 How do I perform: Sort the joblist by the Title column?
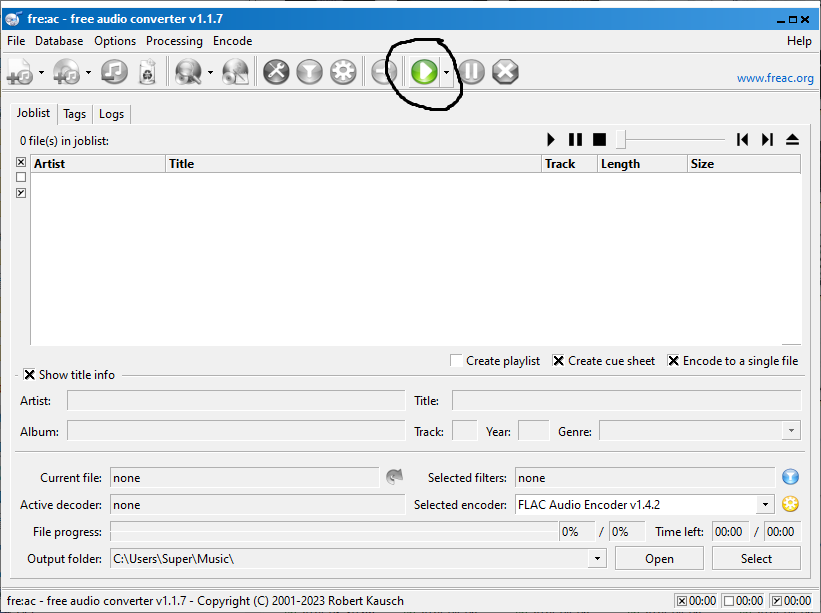click(353, 164)
